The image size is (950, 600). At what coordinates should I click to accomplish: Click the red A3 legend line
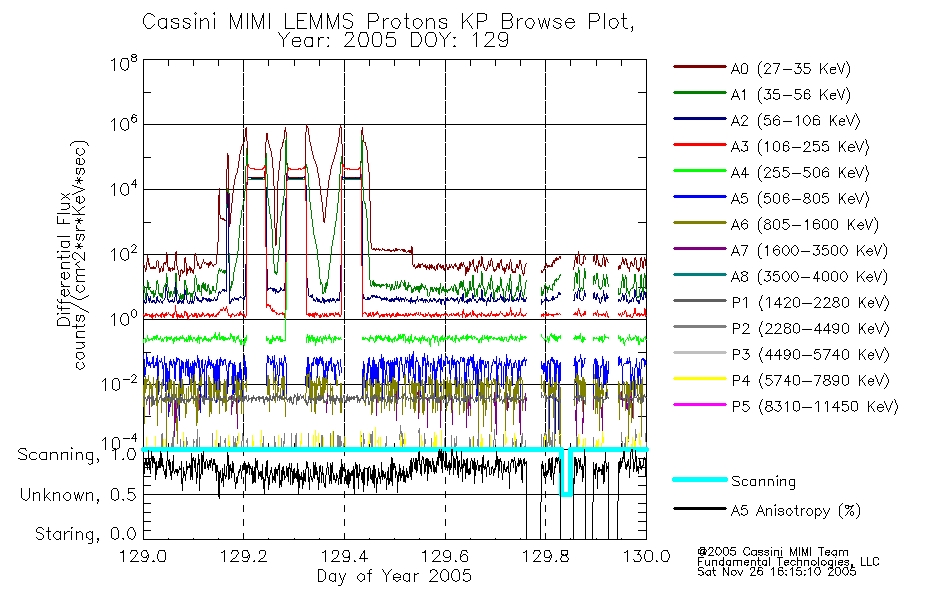[x=700, y=145]
